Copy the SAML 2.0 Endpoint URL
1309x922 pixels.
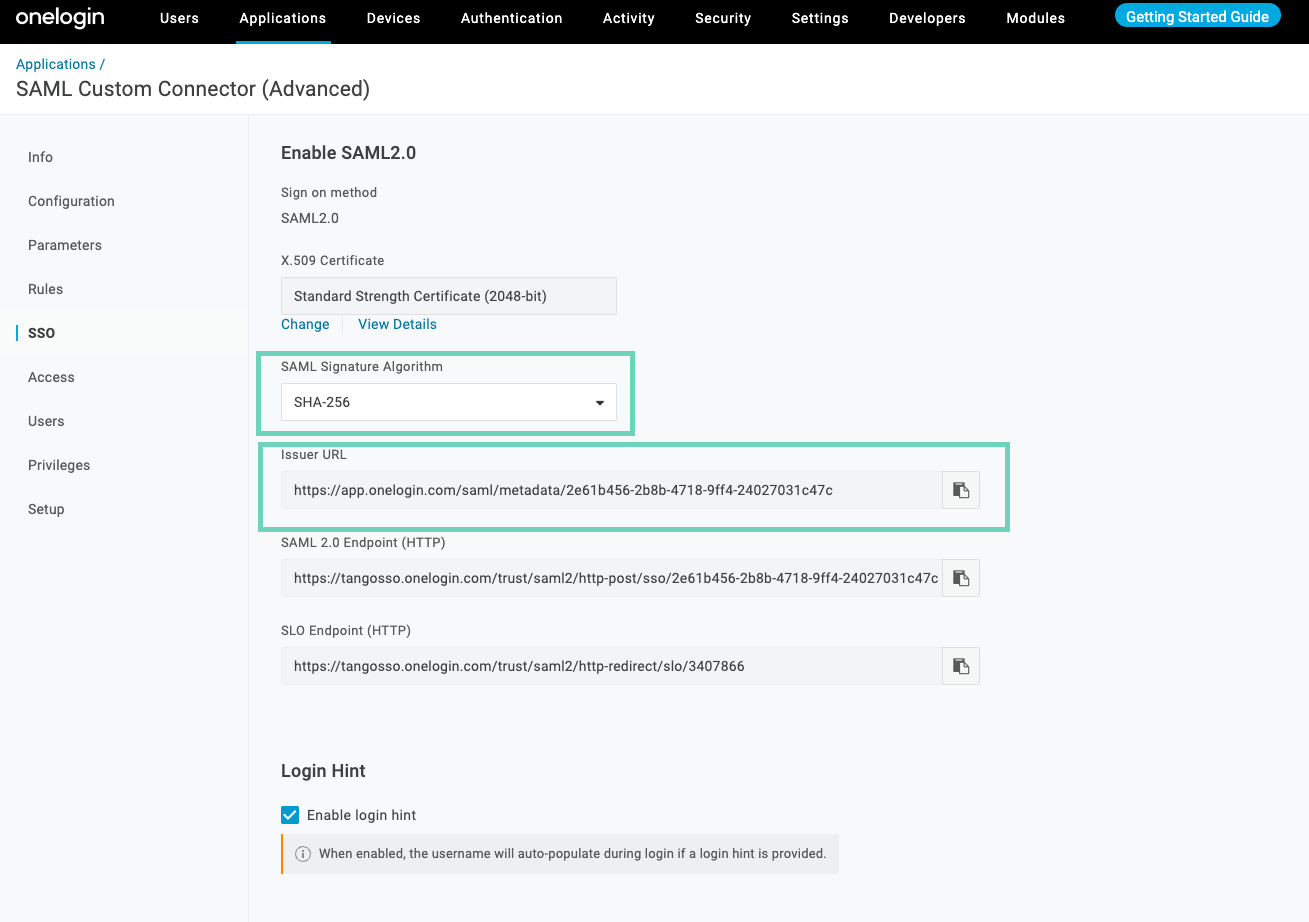tap(960, 578)
